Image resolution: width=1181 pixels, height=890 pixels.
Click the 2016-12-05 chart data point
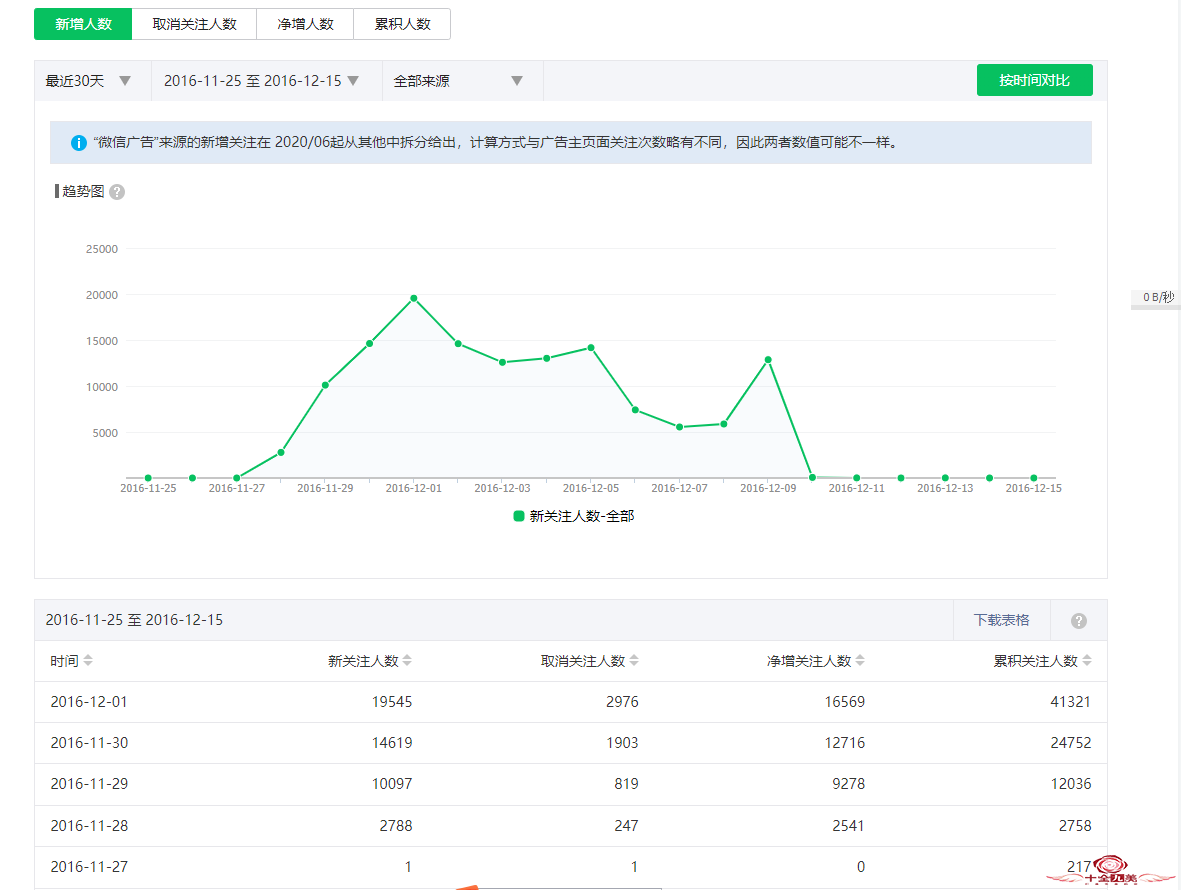pos(591,348)
